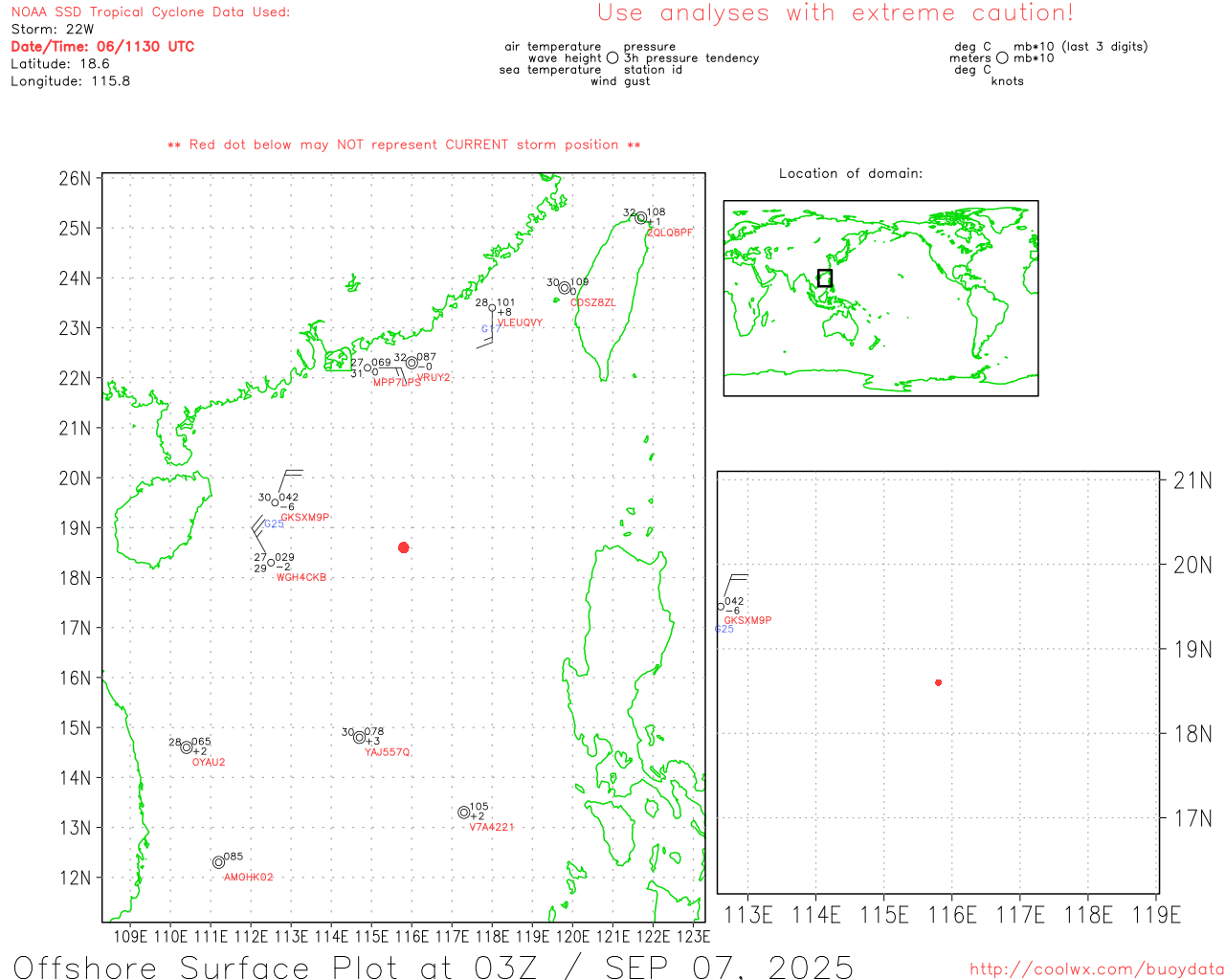Click the 'sea temperature' legend label
The width and height of the screenshot is (1225, 980).
[x=550, y=70]
